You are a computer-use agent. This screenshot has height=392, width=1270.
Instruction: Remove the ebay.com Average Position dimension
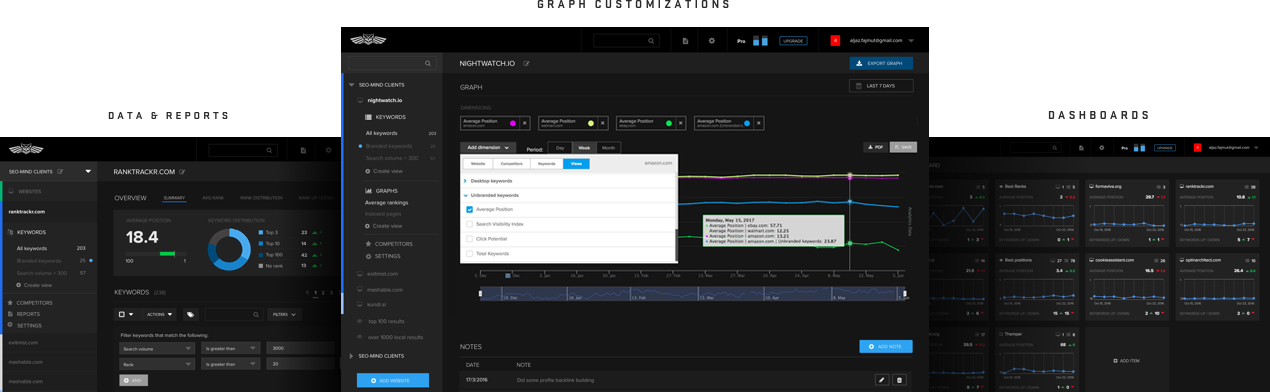[x=680, y=123]
